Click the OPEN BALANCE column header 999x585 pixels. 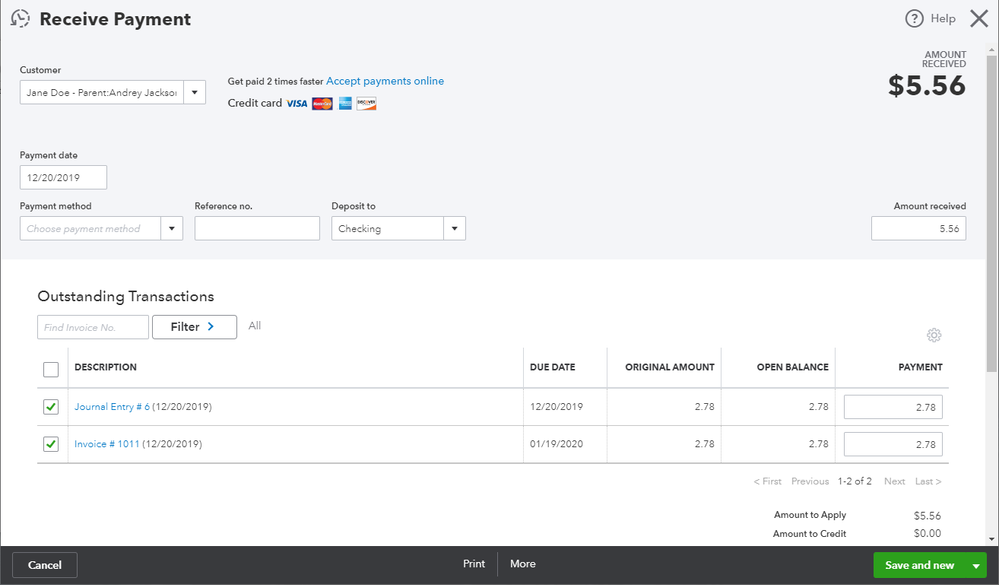coord(793,367)
